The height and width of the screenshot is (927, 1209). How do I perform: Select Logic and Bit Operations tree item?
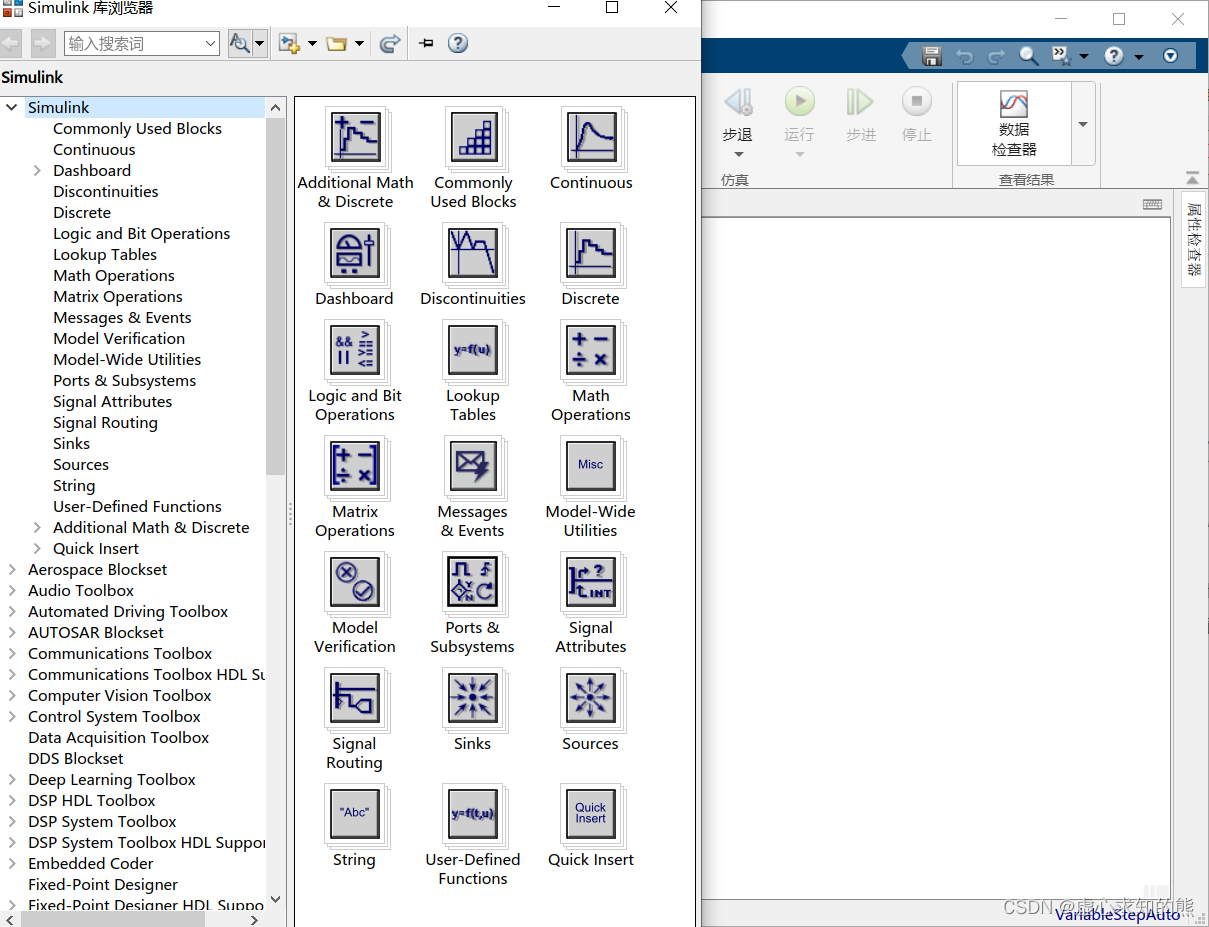141,234
